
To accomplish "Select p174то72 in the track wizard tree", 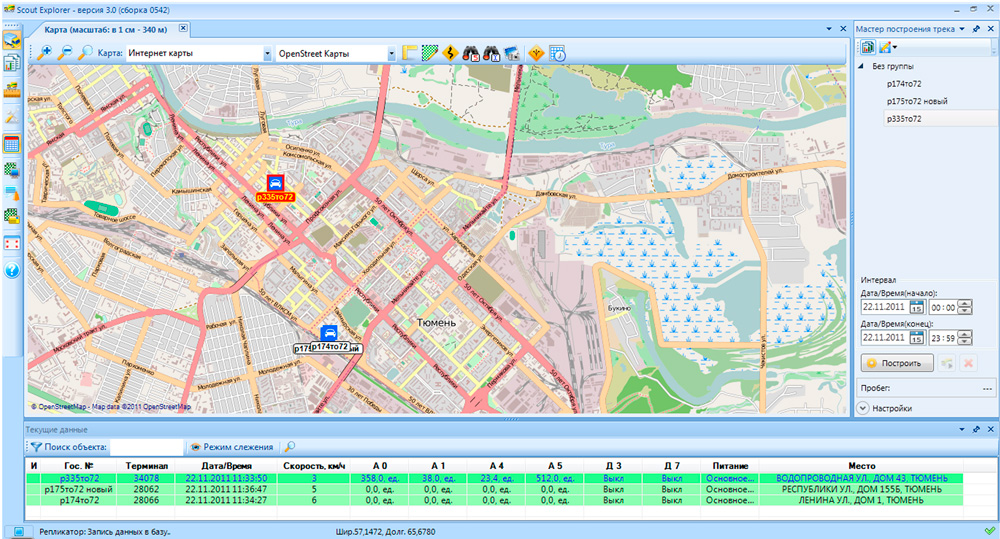I will coord(904,84).
